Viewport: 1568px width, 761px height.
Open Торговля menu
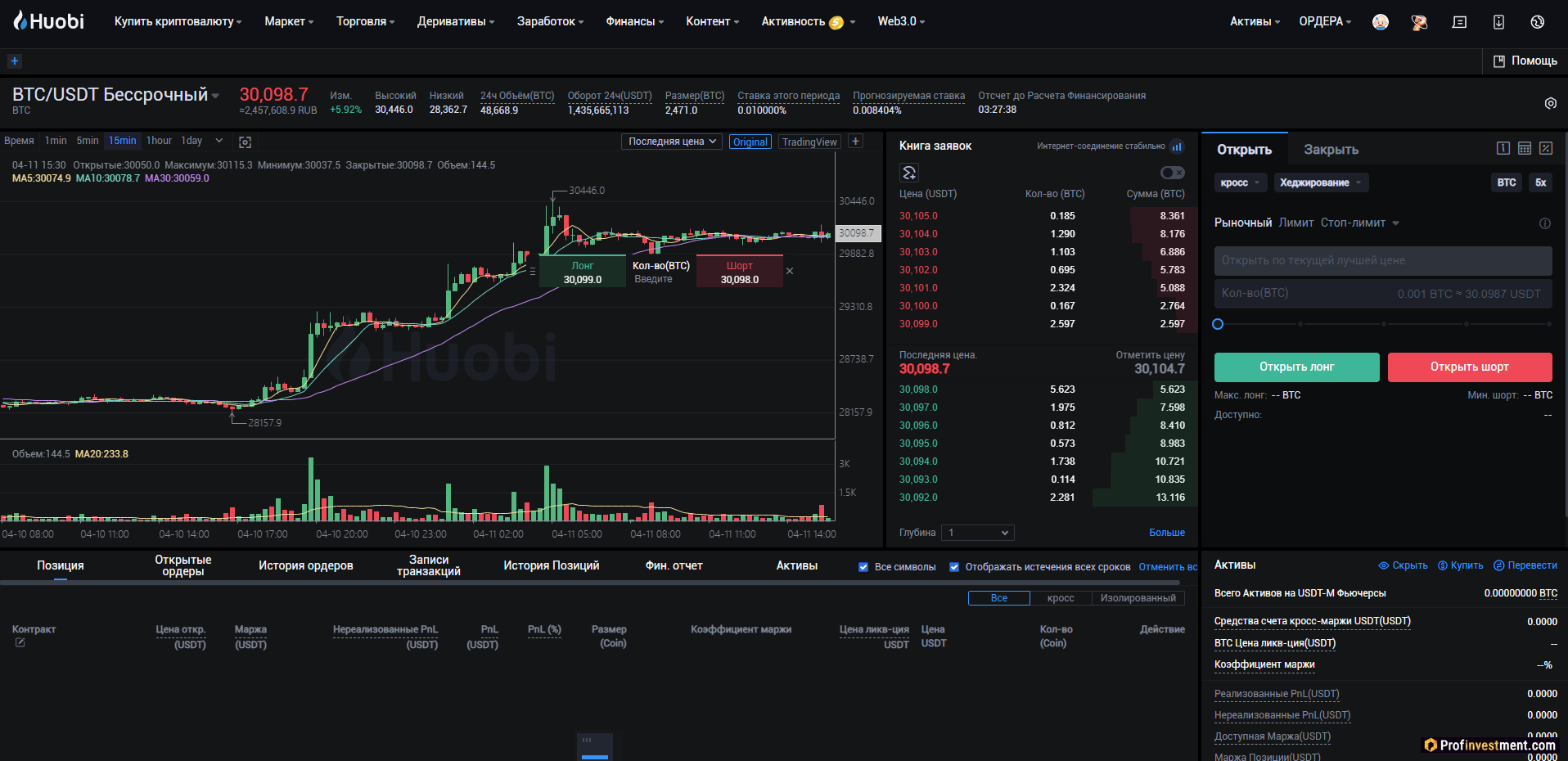tap(365, 22)
